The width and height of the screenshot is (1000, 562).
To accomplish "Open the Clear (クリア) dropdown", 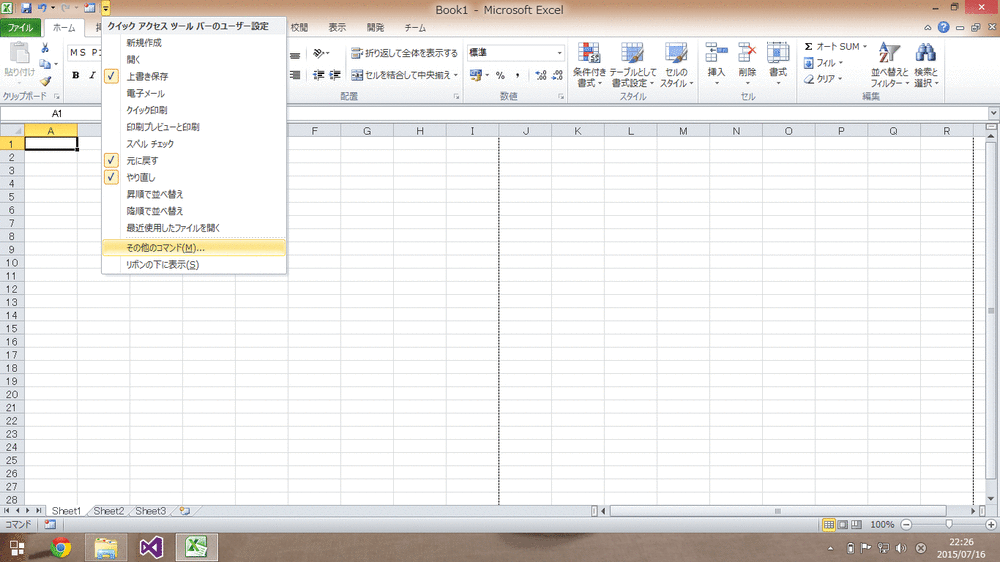I will click(x=823, y=78).
